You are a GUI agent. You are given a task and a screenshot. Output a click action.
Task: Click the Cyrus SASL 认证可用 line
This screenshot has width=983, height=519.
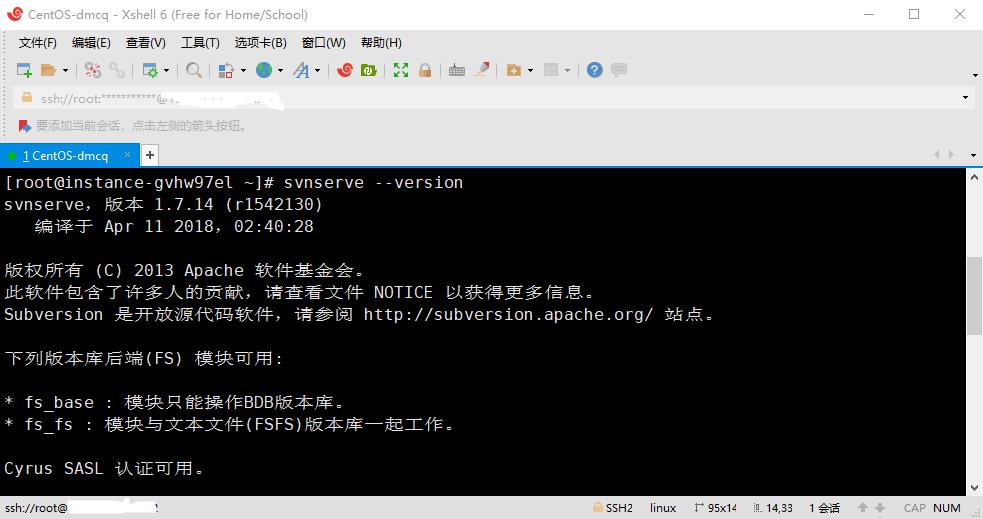(x=104, y=468)
